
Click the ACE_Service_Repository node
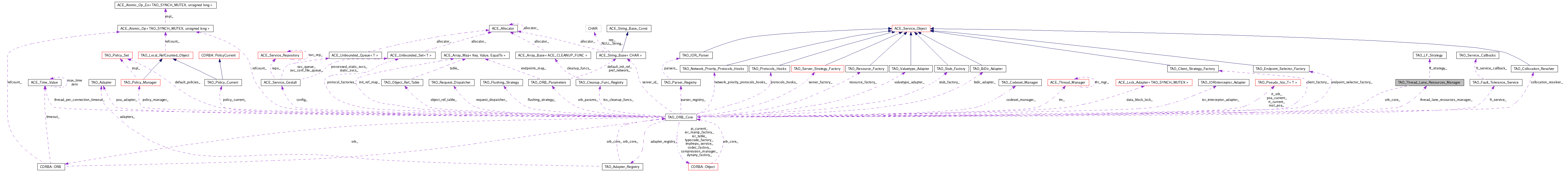click(x=280, y=55)
